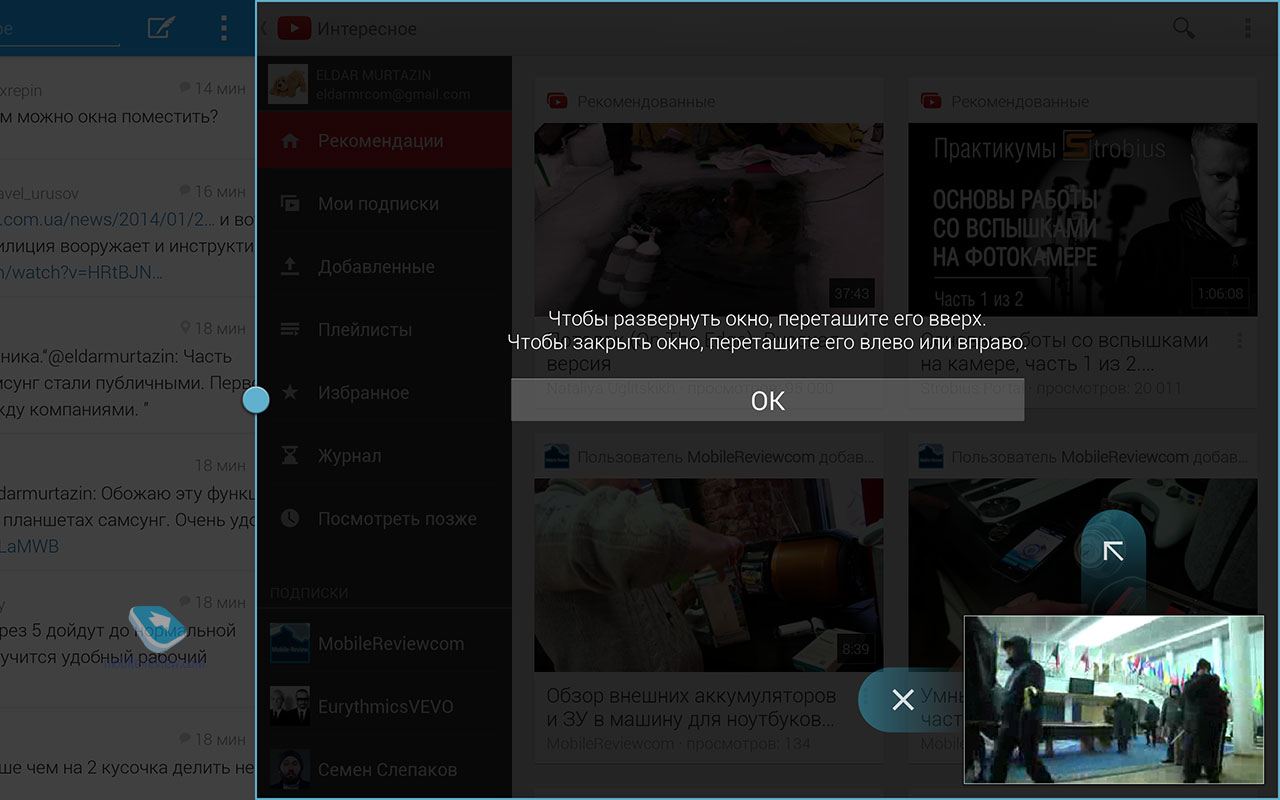Image resolution: width=1280 pixels, height=800 pixels.
Task: Close floating video with X button
Action: pyautogui.click(x=902, y=700)
